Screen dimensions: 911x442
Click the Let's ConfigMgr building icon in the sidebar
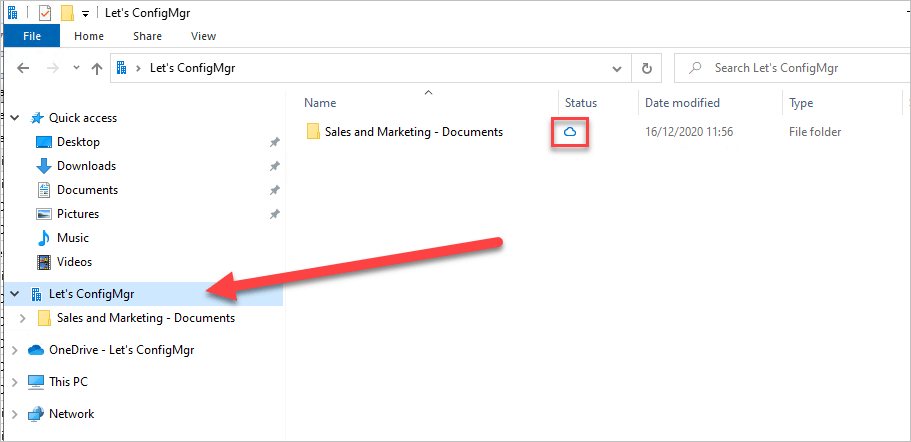click(x=37, y=294)
